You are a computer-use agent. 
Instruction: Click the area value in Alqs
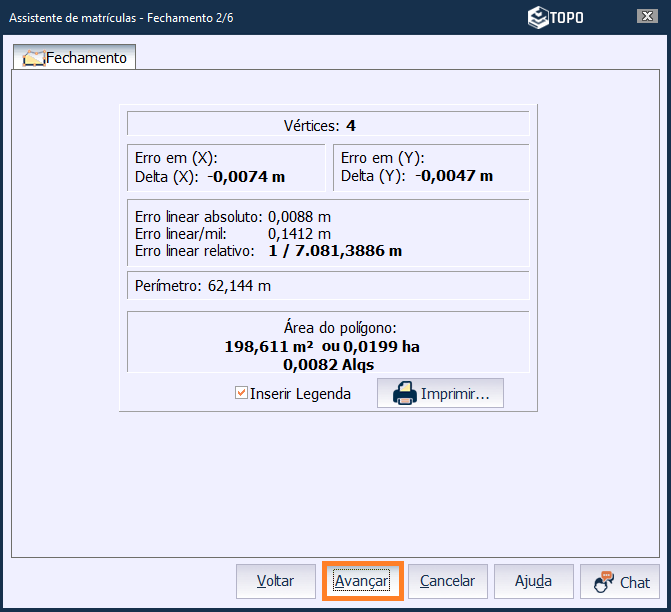tap(322, 365)
